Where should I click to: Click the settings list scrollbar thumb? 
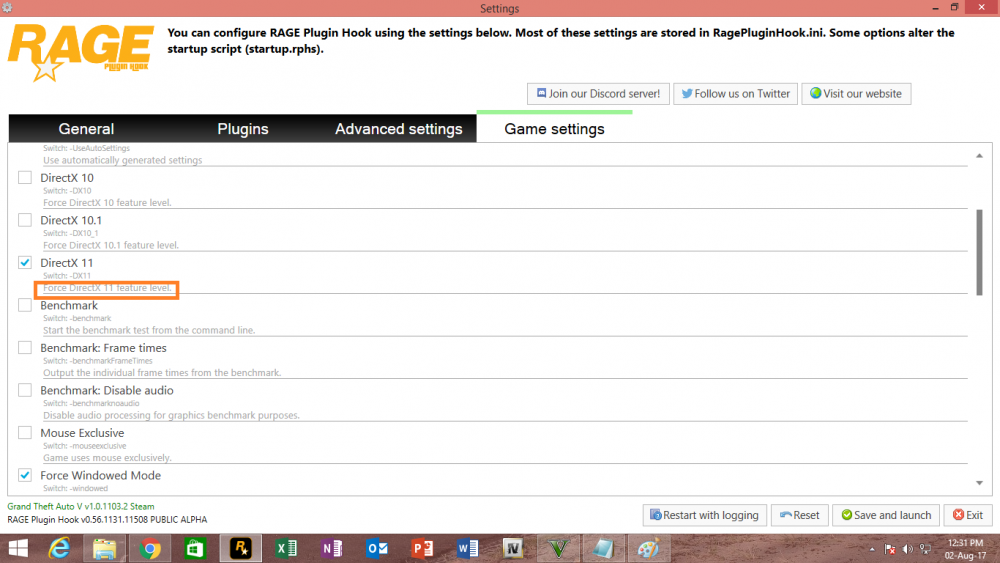(x=979, y=252)
